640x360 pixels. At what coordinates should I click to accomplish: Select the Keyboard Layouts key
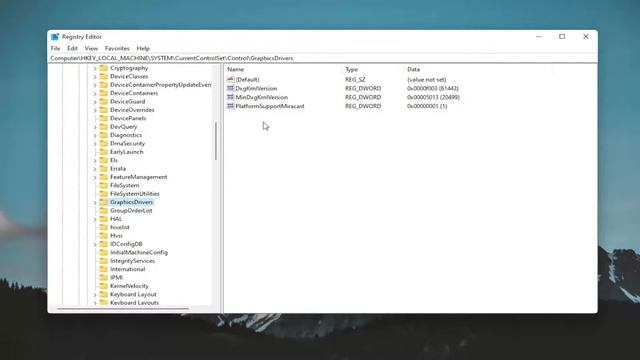click(x=134, y=302)
